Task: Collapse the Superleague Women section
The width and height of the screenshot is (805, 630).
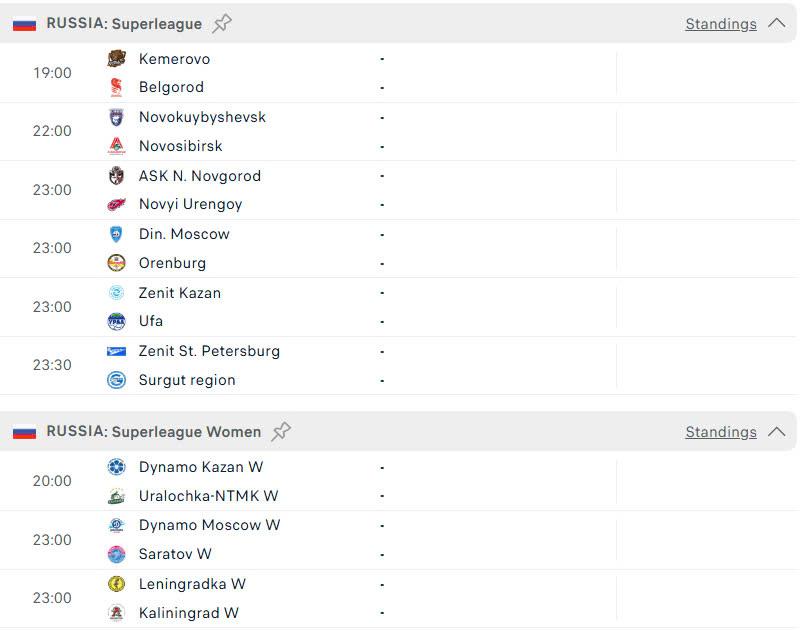Action: coord(776,432)
